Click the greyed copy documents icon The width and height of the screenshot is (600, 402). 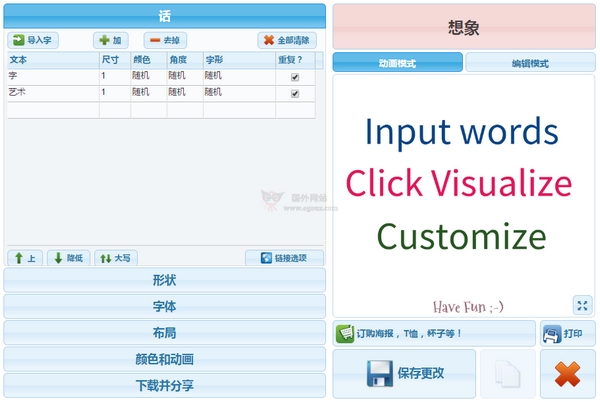point(507,374)
